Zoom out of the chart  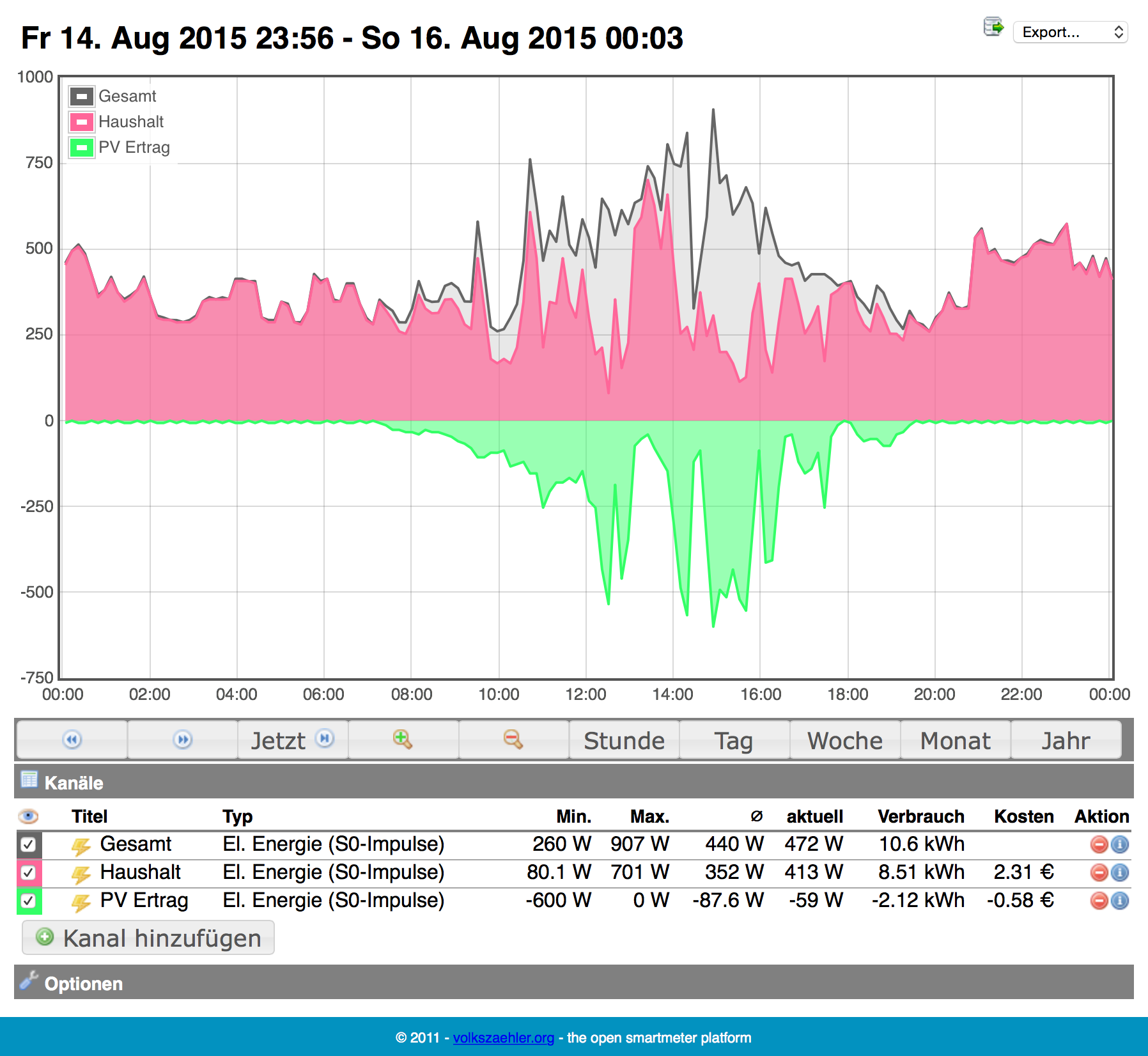coord(514,740)
